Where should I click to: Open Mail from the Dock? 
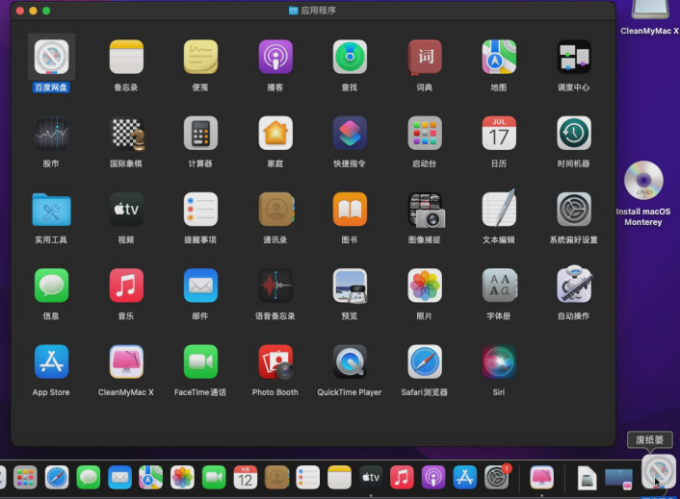(x=120, y=477)
